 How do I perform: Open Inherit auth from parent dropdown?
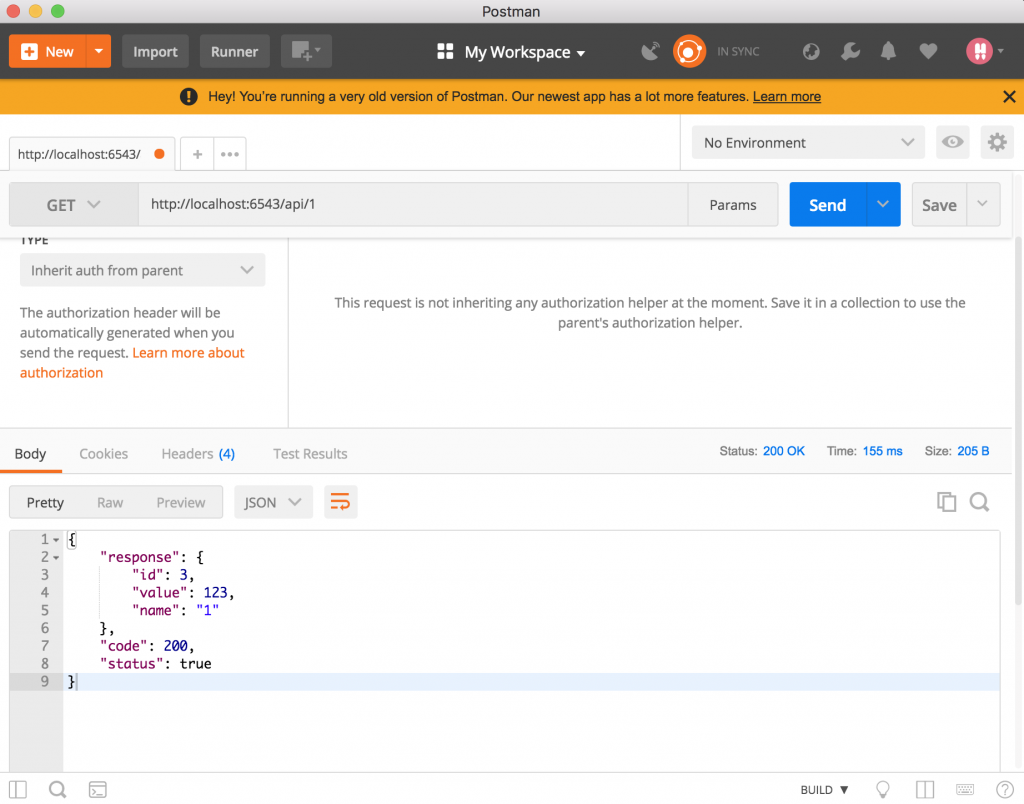point(142,270)
